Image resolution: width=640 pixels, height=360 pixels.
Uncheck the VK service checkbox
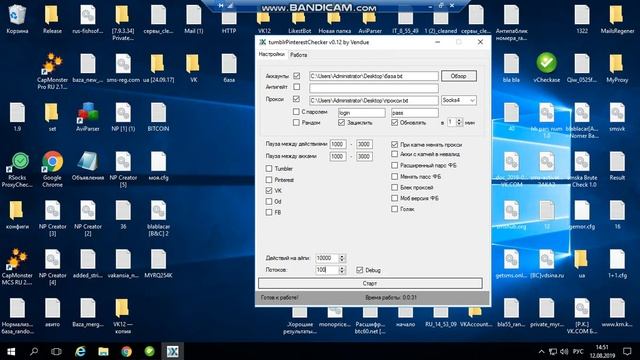click(x=269, y=191)
